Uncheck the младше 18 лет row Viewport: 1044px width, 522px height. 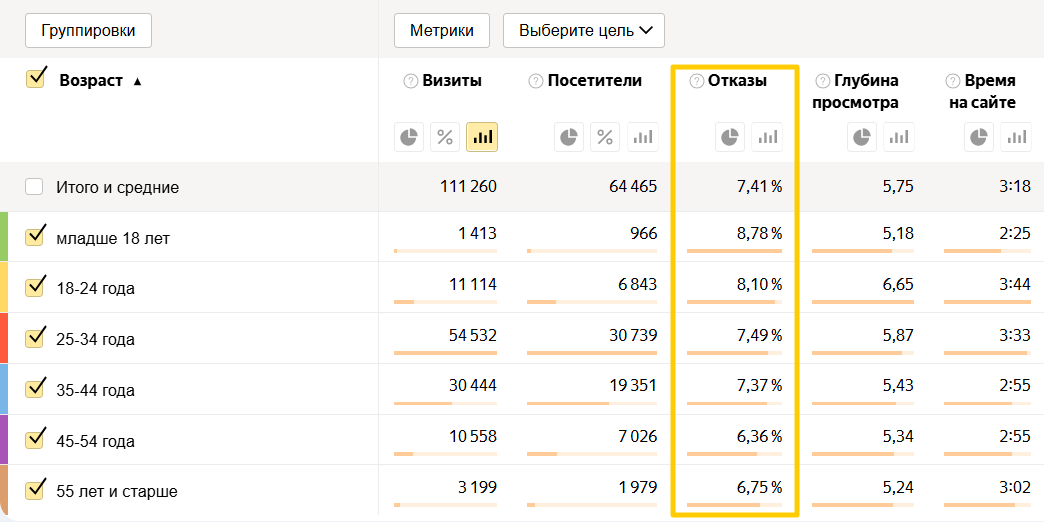click(36, 236)
